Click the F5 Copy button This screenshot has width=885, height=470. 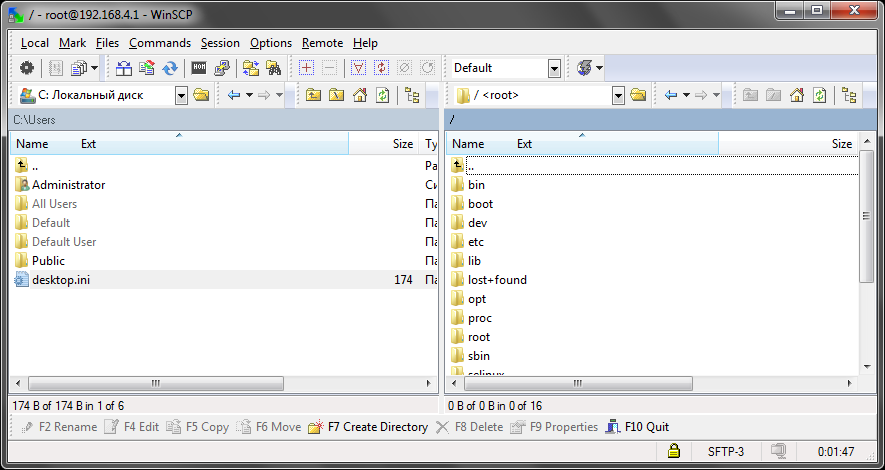pyautogui.click(x=198, y=427)
